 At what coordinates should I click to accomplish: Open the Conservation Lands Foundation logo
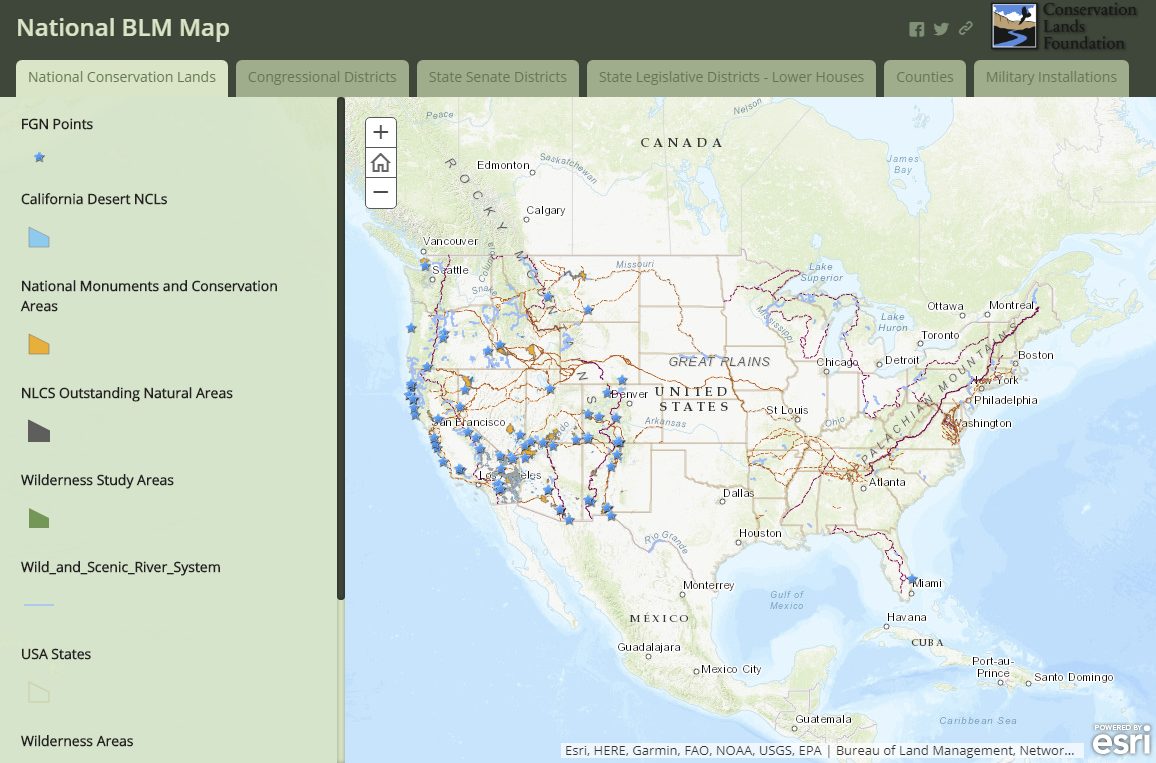(1064, 26)
